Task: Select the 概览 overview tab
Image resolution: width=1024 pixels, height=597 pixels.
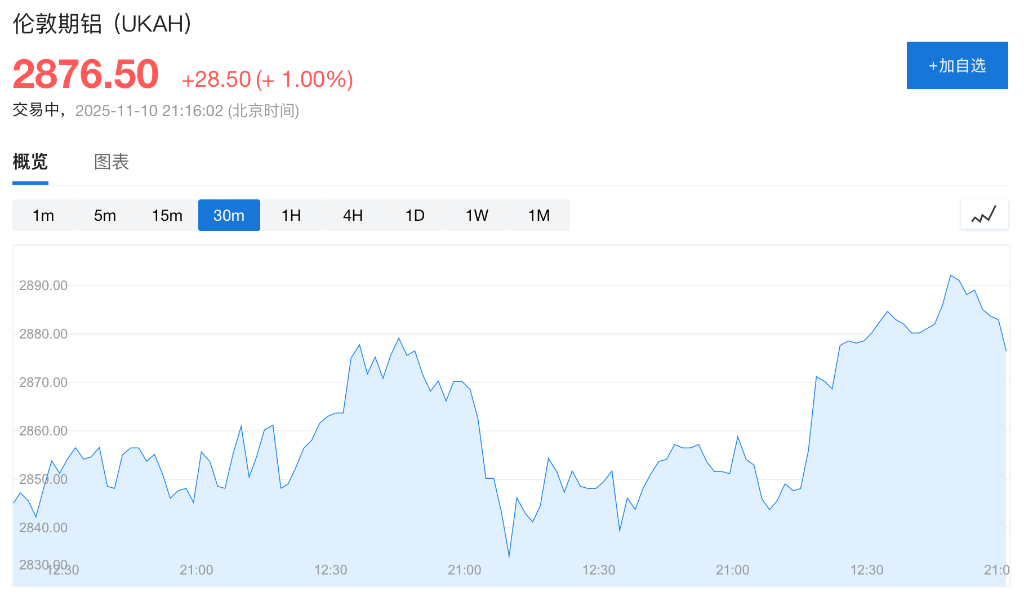Action: [30, 161]
